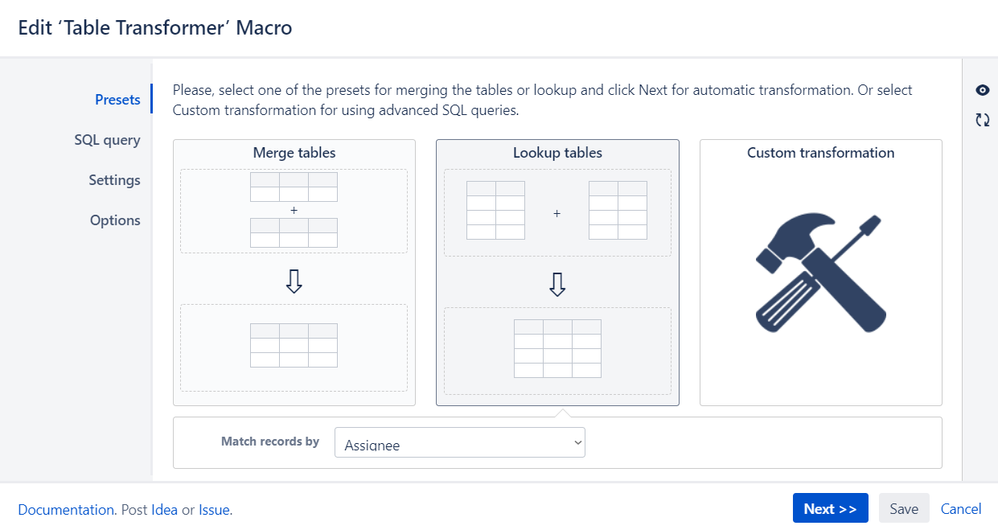The height and width of the screenshot is (530, 998).
Task: Open the Match records by dropdown
Action: click(460, 443)
